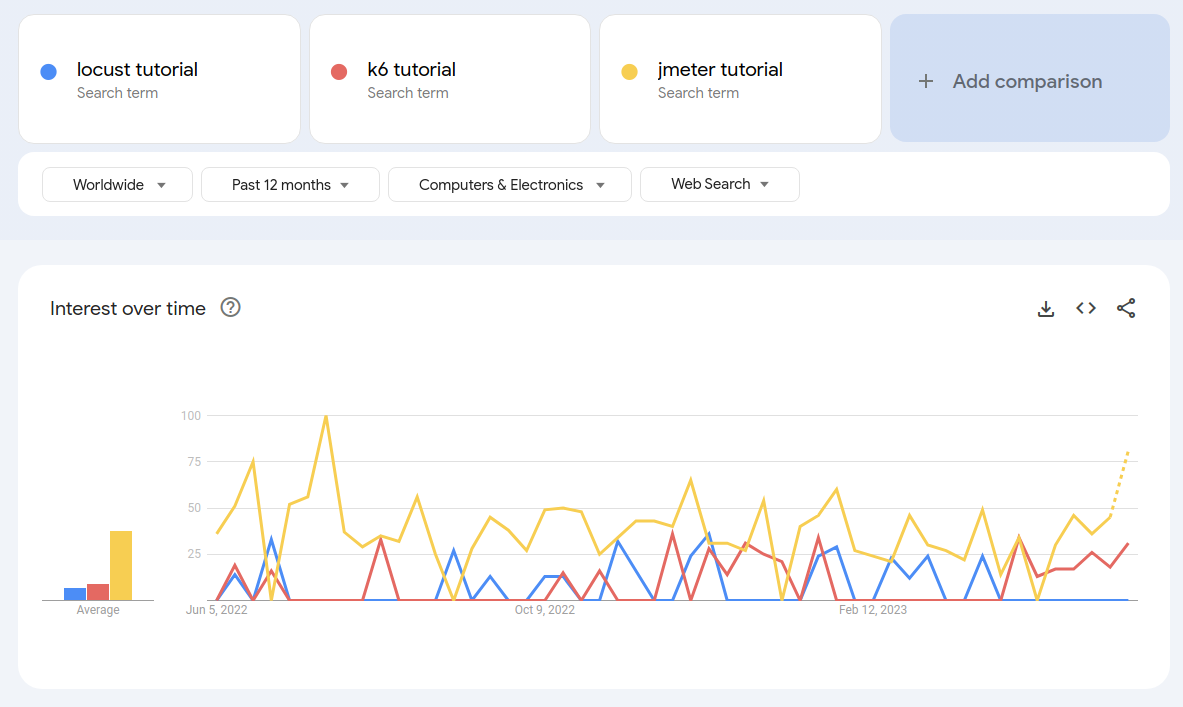Download the interest over time CSV
The width and height of the screenshot is (1183, 707).
(x=1046, y=309)
